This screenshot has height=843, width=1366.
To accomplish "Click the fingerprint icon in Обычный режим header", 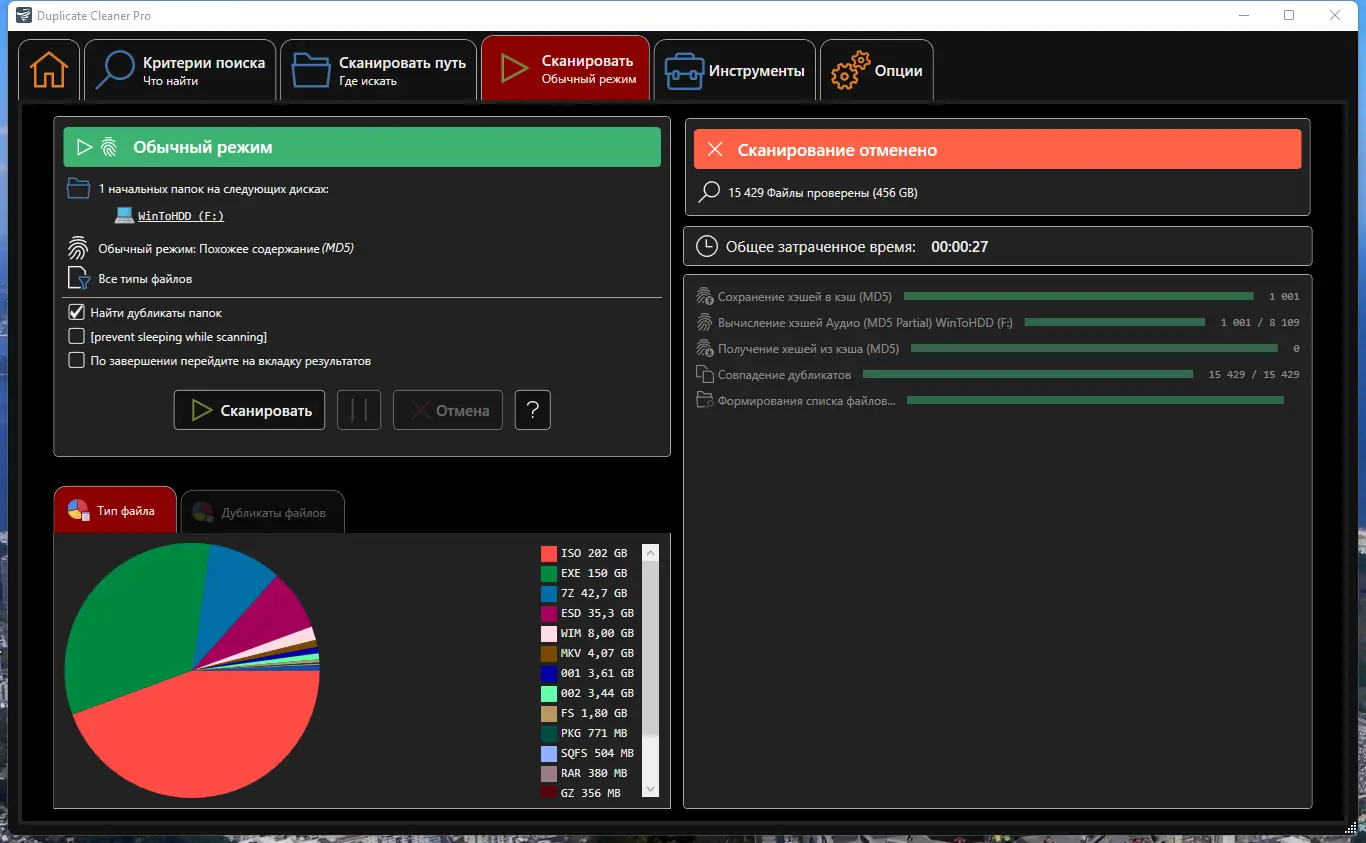I will coord(109,147).
